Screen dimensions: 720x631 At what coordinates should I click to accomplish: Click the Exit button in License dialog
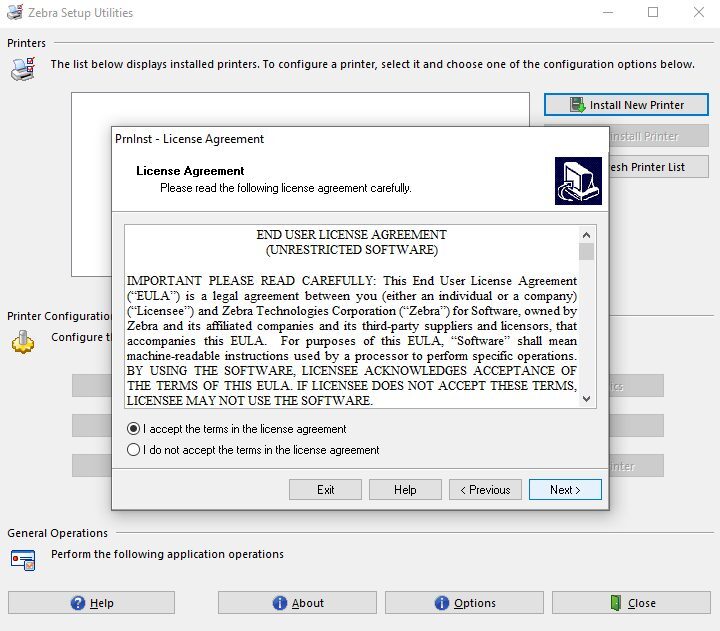pyautogui.click(x=326, y=490)
